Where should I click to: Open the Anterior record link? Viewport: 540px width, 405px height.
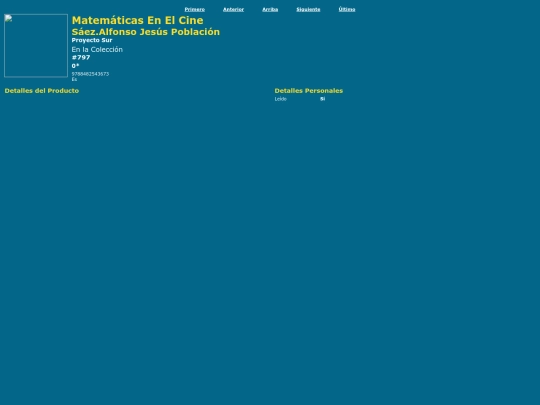233,9
